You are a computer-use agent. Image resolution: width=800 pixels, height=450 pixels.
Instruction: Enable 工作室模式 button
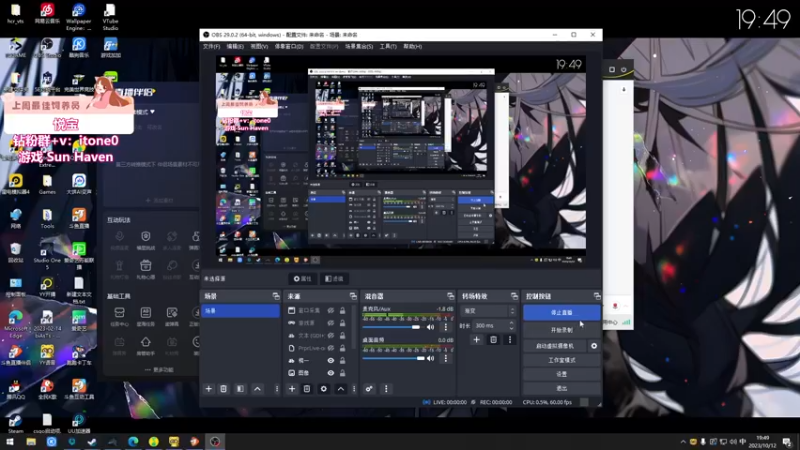561,360
